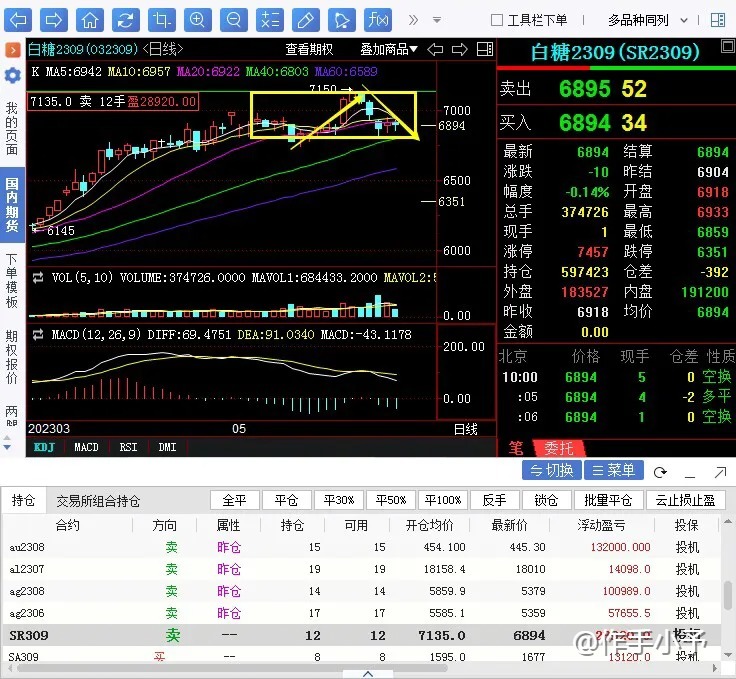The height and width of the screenshot is (679, 736).
Task: Zoom in on the chart
Action: pyautogui.click(x=198, y=20)
